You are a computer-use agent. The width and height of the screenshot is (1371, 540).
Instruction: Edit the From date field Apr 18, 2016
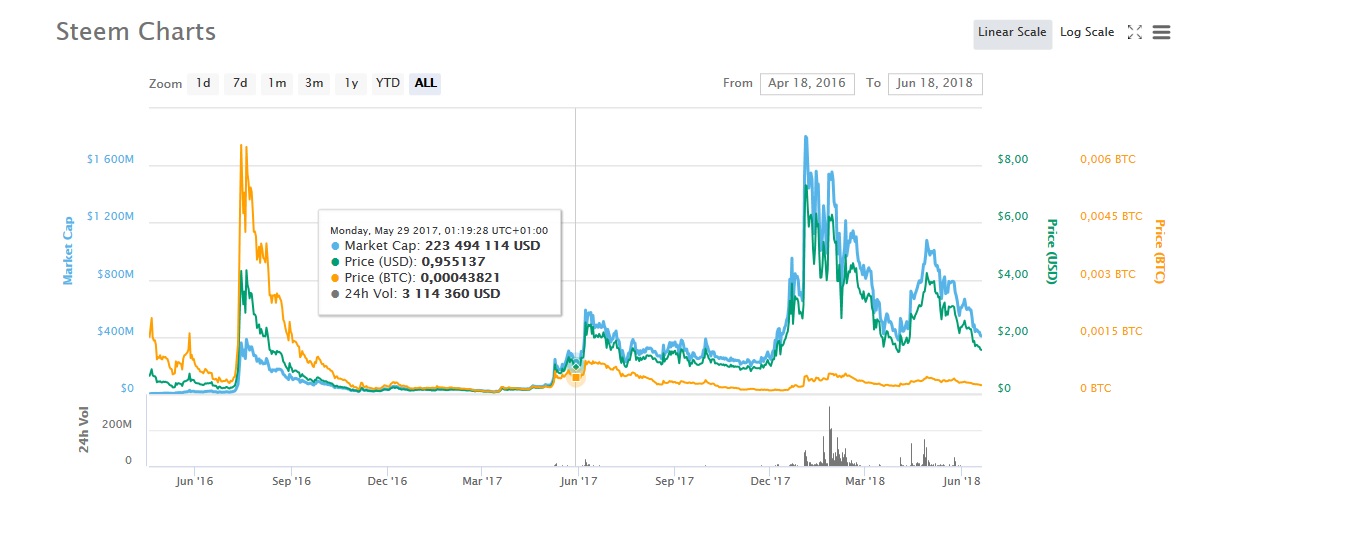[x=807, y=83]
